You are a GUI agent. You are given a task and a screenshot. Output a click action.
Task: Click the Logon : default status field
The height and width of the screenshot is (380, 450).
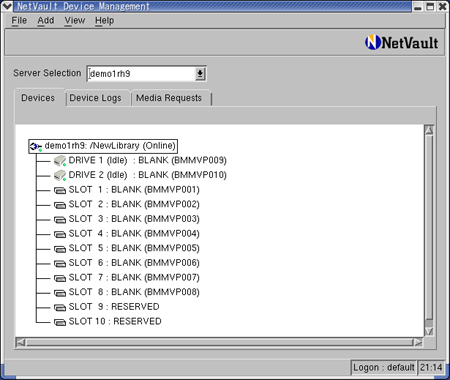pyautogui.click(x=383, y=368)
